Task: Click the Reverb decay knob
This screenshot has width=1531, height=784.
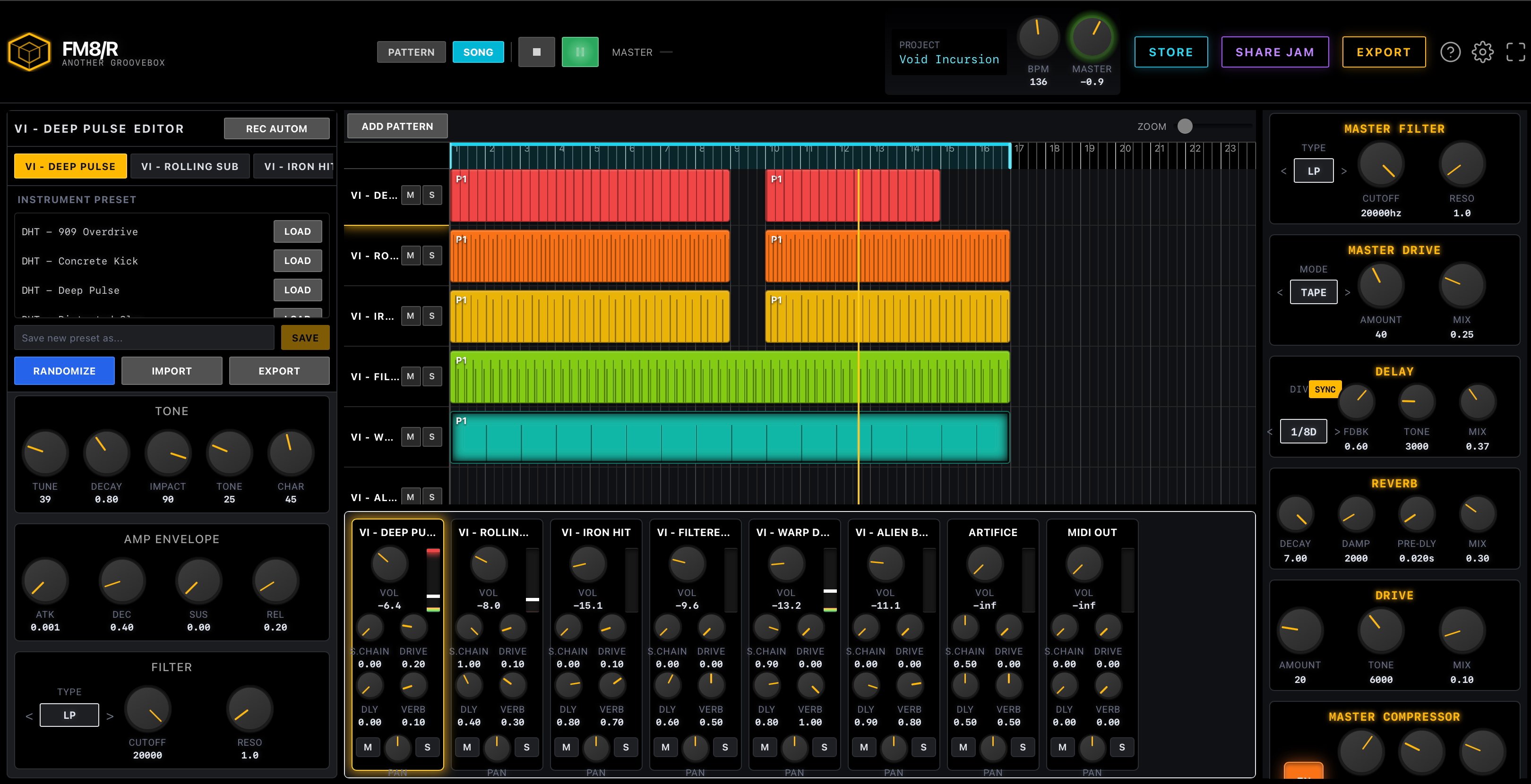Action: (x=1295, y=513)
